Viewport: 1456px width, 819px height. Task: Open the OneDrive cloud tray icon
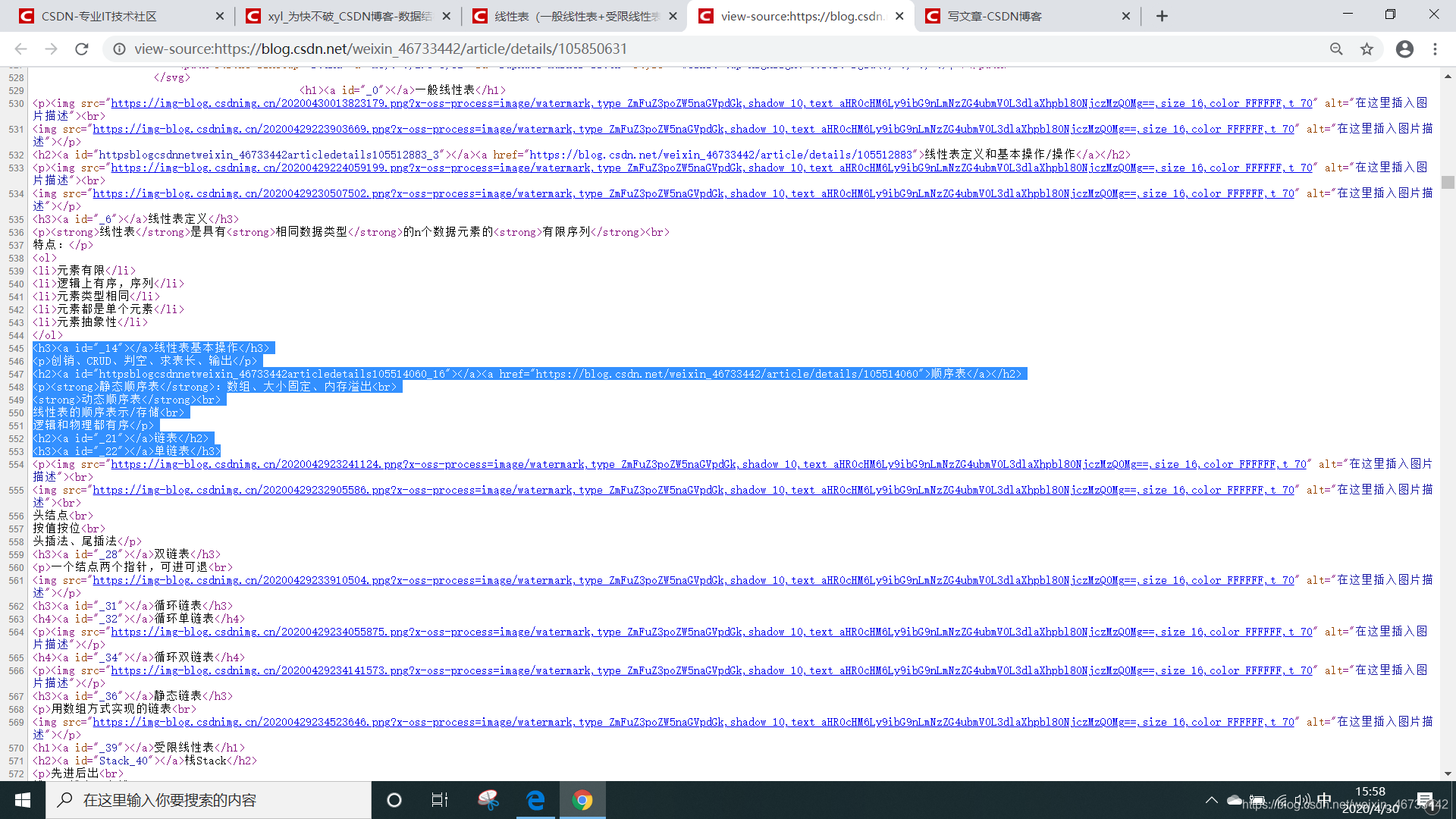1235,800
